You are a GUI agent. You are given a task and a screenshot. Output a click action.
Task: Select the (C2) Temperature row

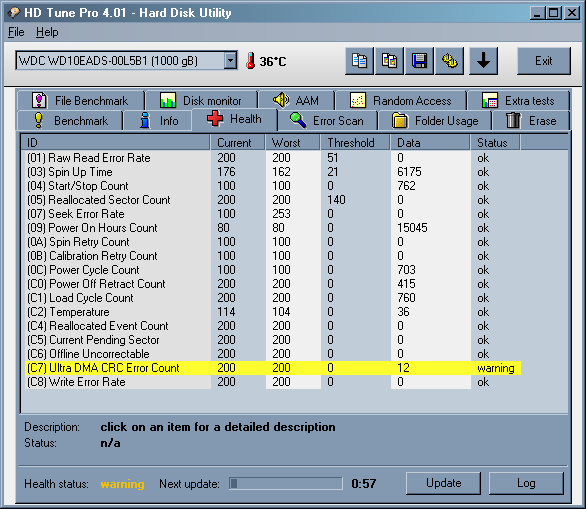pyautogui.click(x=273, y=312)
